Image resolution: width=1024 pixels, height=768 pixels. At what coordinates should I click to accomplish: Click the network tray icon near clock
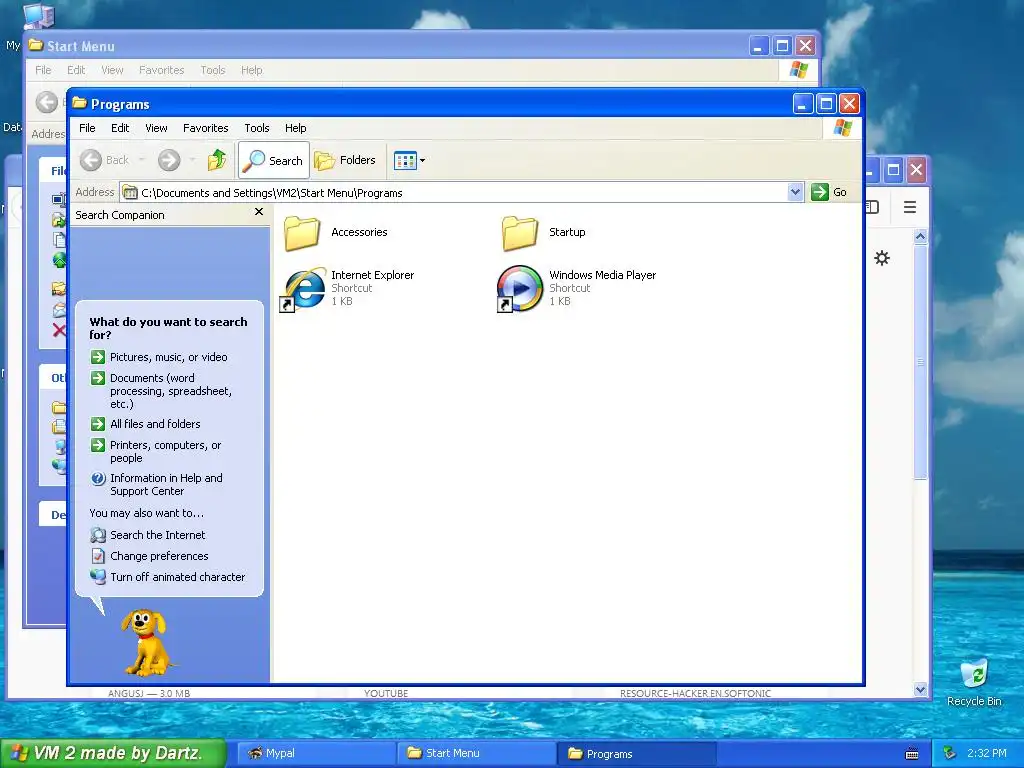(x=950, y=753)
